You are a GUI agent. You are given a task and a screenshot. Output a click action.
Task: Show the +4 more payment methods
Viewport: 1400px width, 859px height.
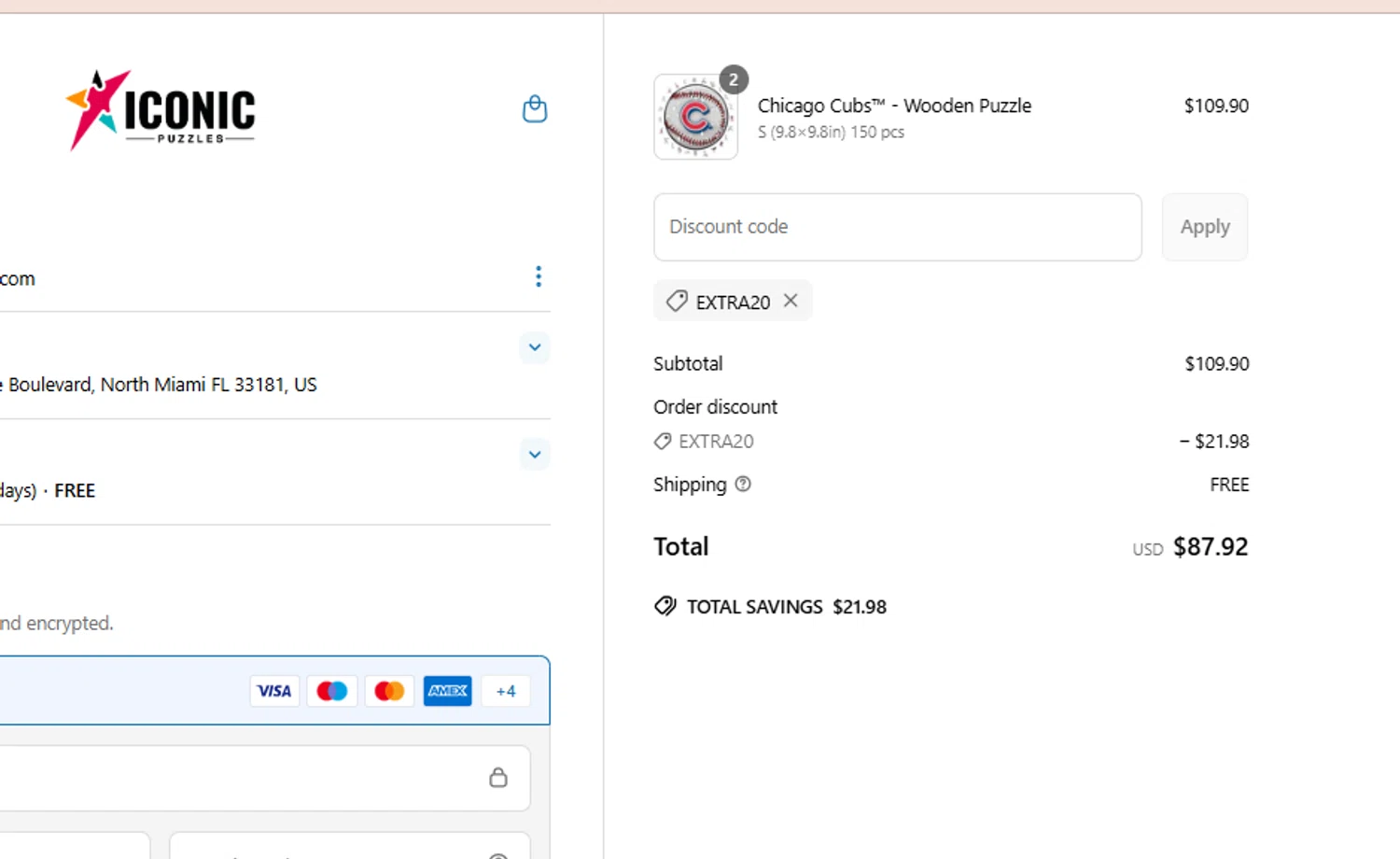(506, 691)
